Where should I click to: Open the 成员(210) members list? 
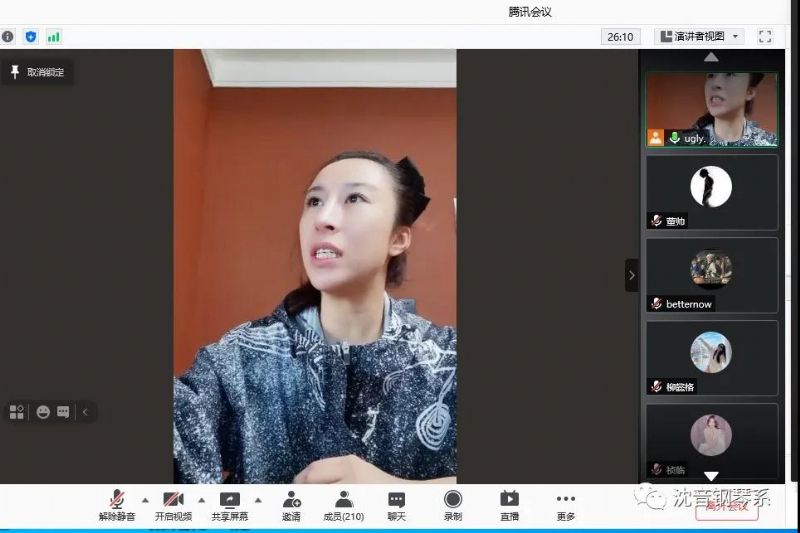point(343,506)
